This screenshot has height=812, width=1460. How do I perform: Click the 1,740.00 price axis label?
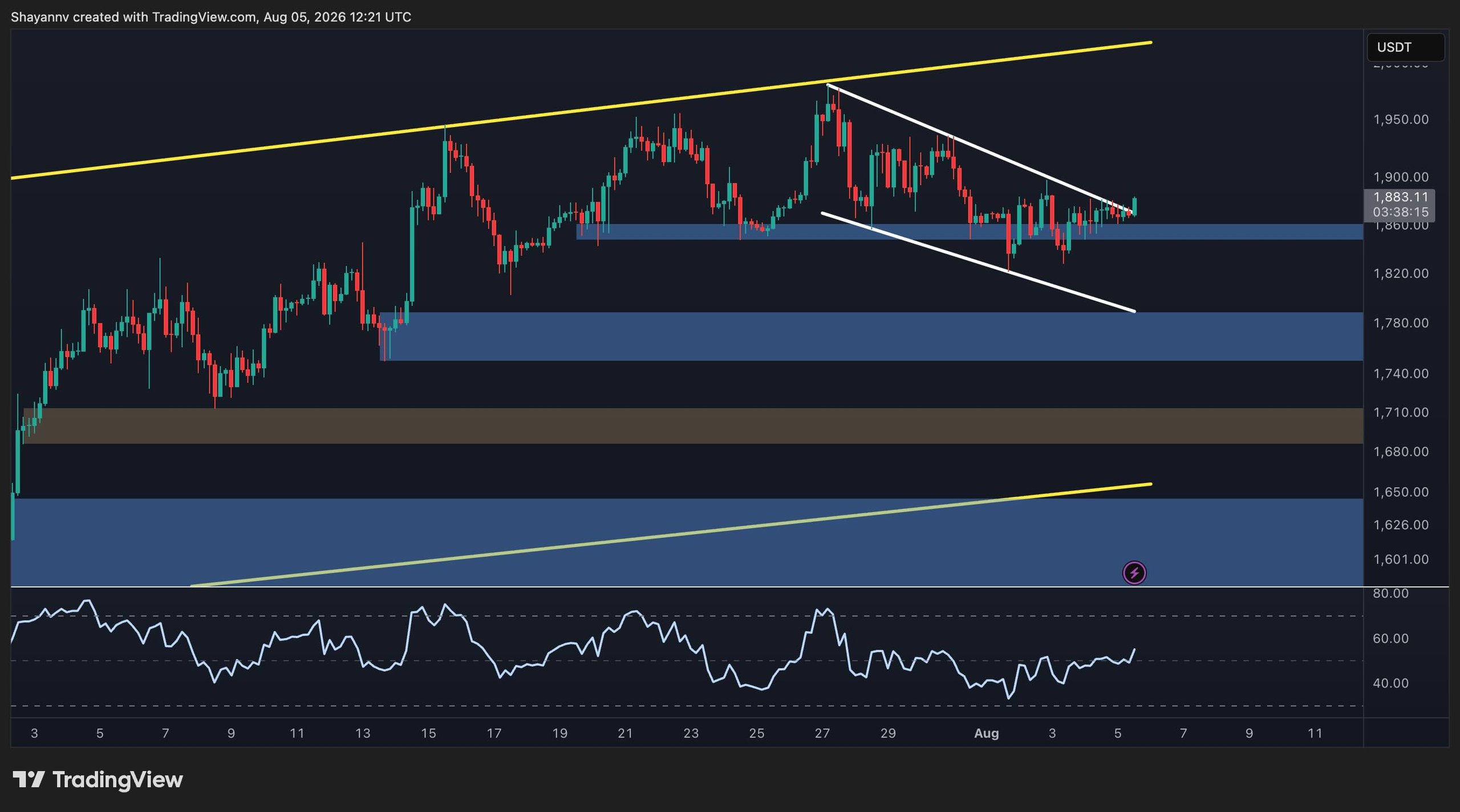(1401, 373)
